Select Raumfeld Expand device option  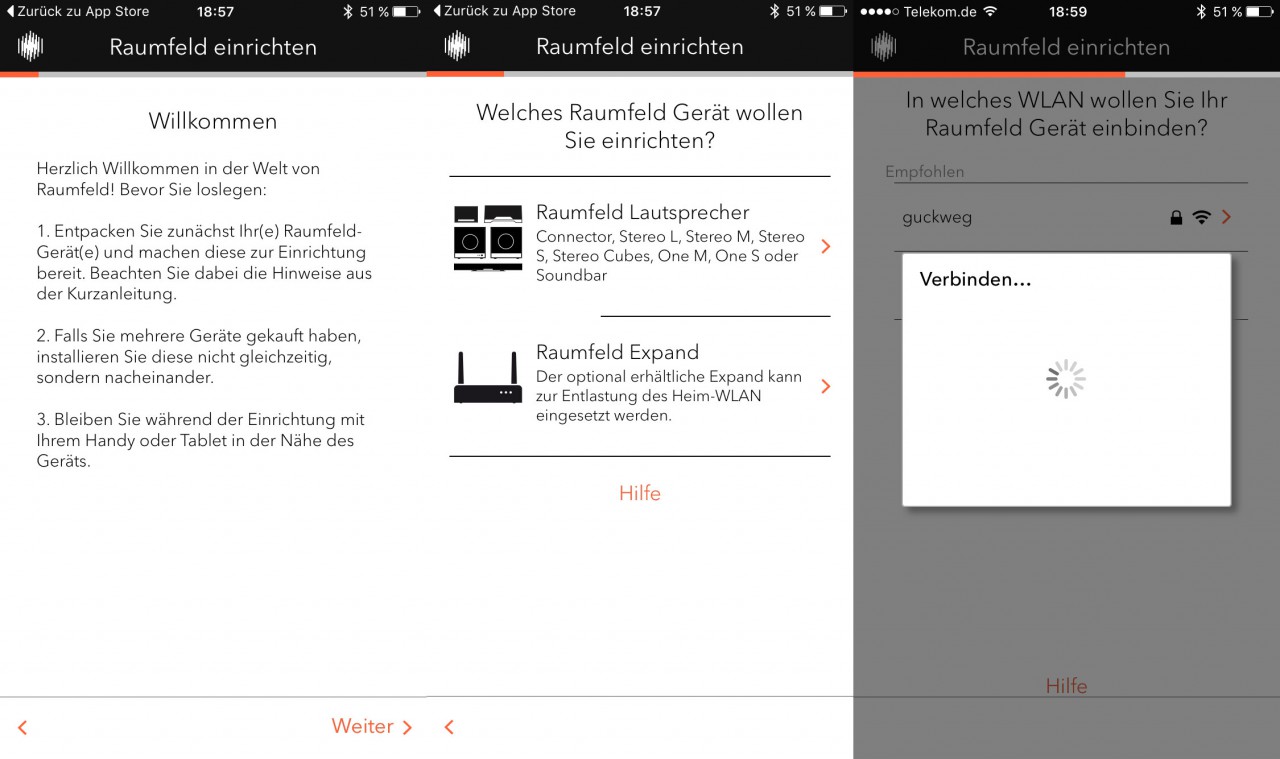pos(640,387)
